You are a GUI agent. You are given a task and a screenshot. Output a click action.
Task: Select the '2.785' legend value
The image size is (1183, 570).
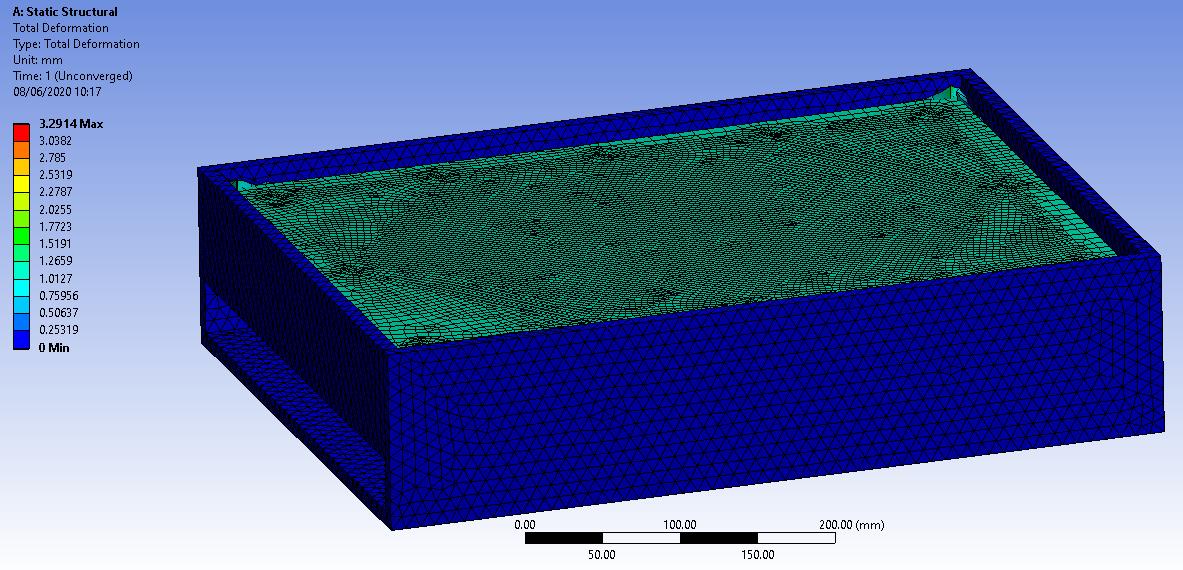[51, 158]
